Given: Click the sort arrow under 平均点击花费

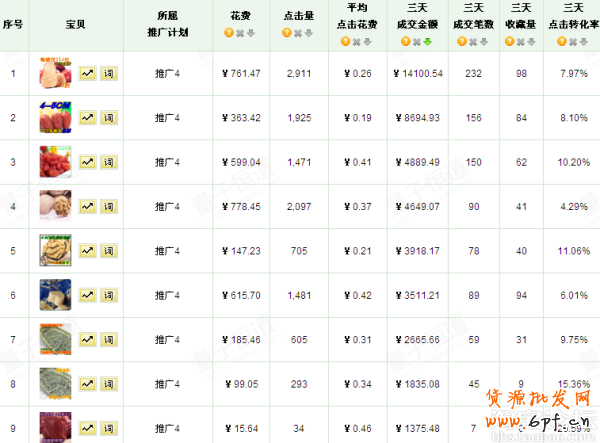Looking at the screenshot, I should (367, 42).
